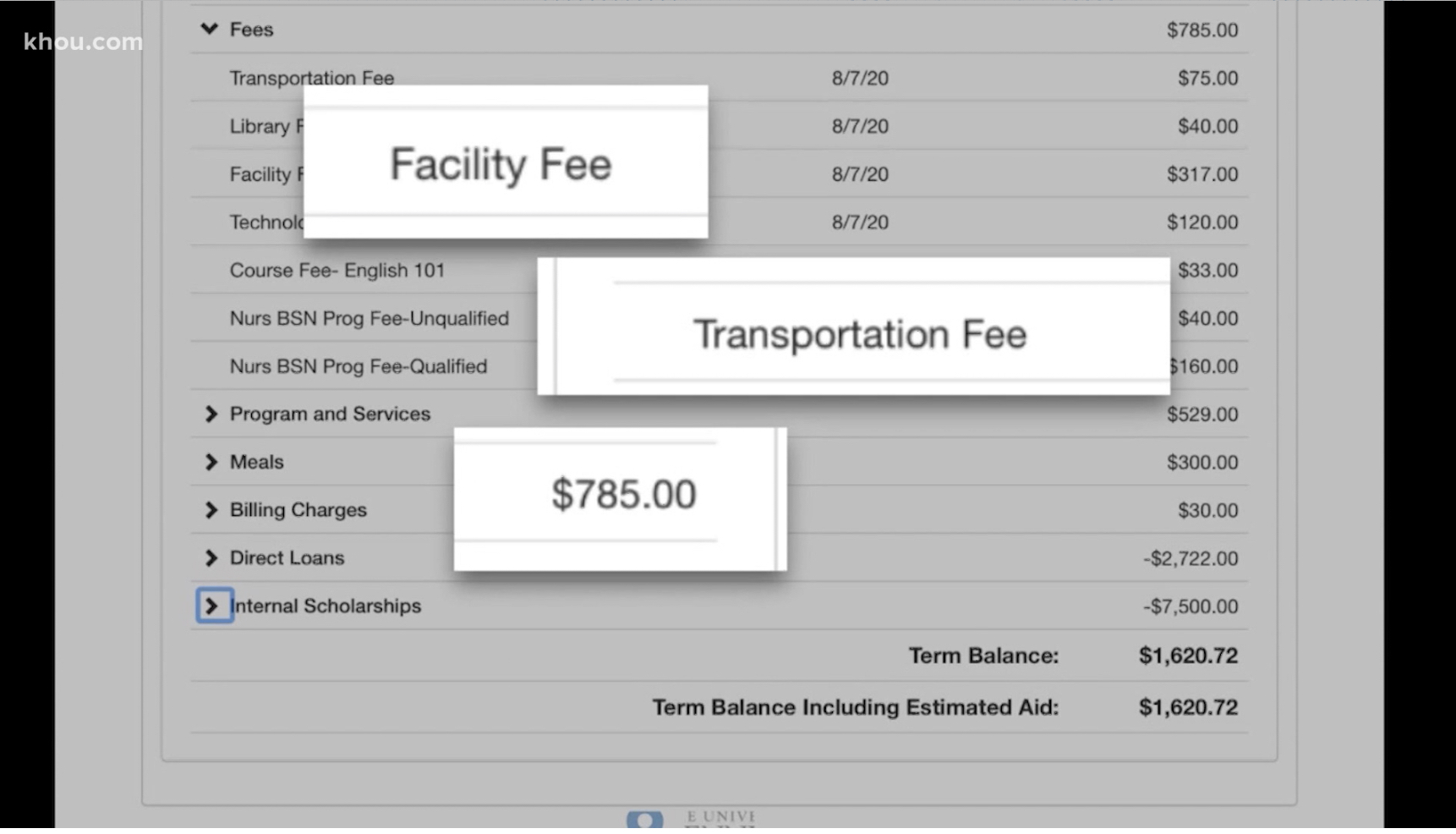Screen dimensions: 1456x834
Task: Click the khou.com watermark logo
Action: pos(83,41)
